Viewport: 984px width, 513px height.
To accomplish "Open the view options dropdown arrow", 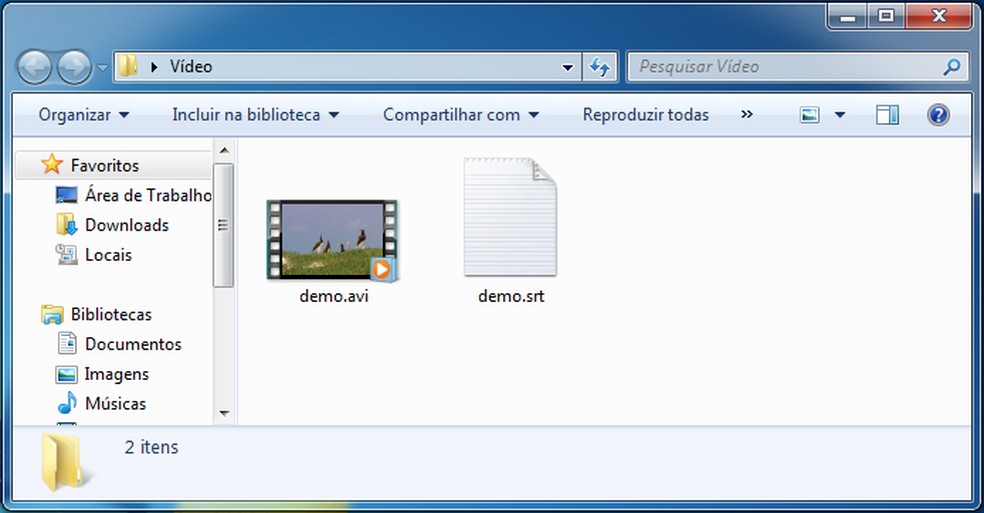I will tap(840, 115).
